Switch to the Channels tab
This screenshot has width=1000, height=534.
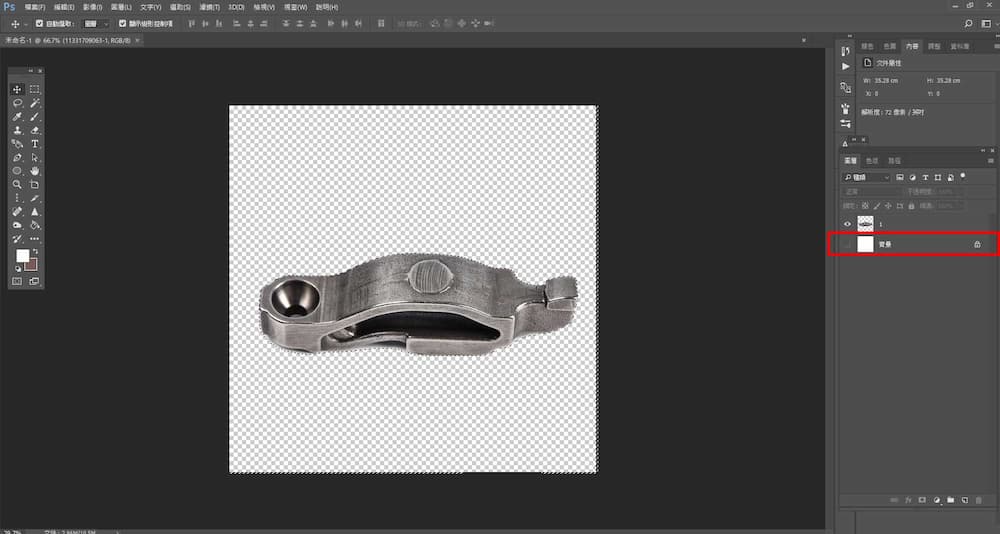point(872,161)
